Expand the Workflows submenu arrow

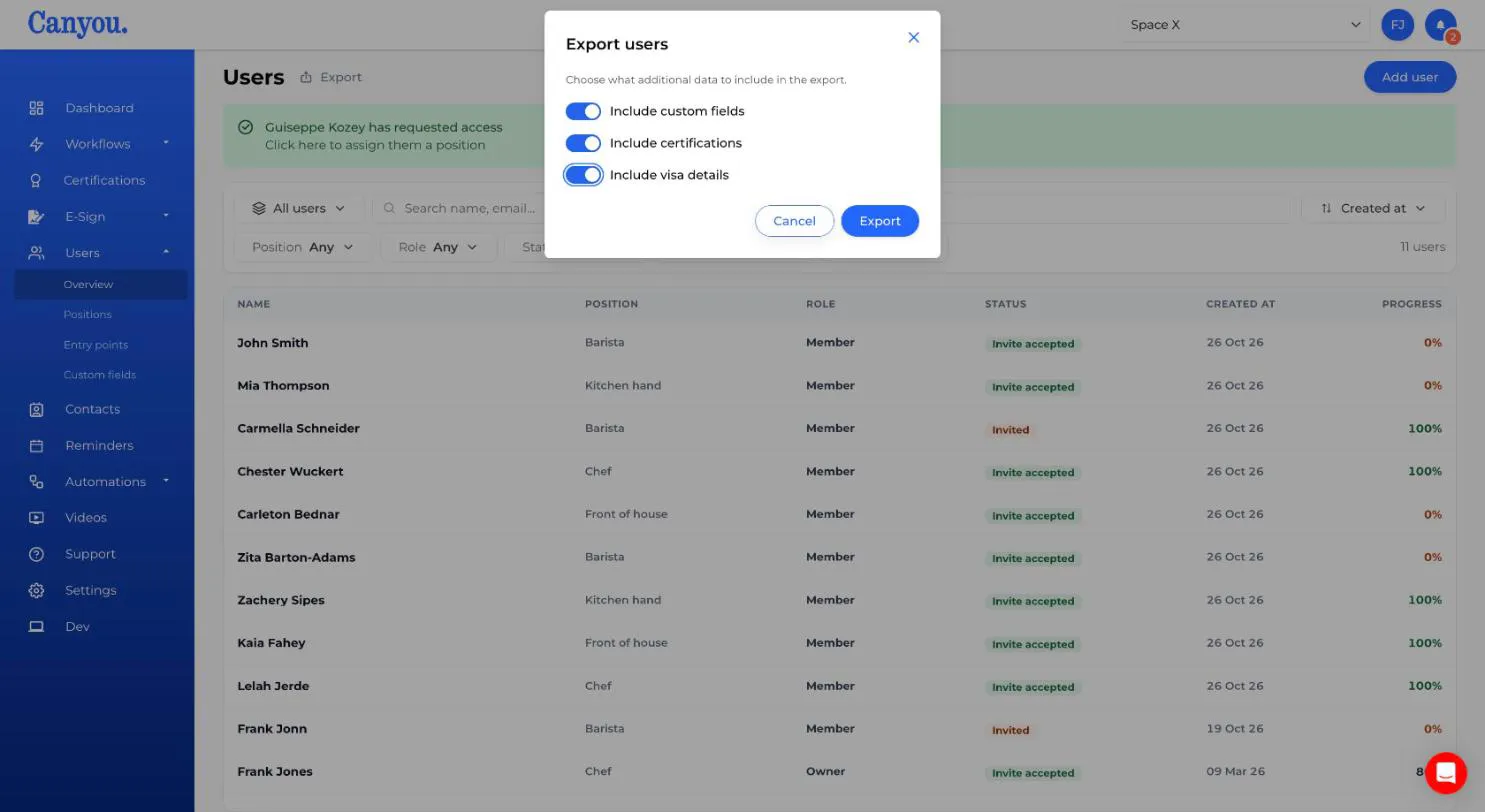tap(166, 143)
